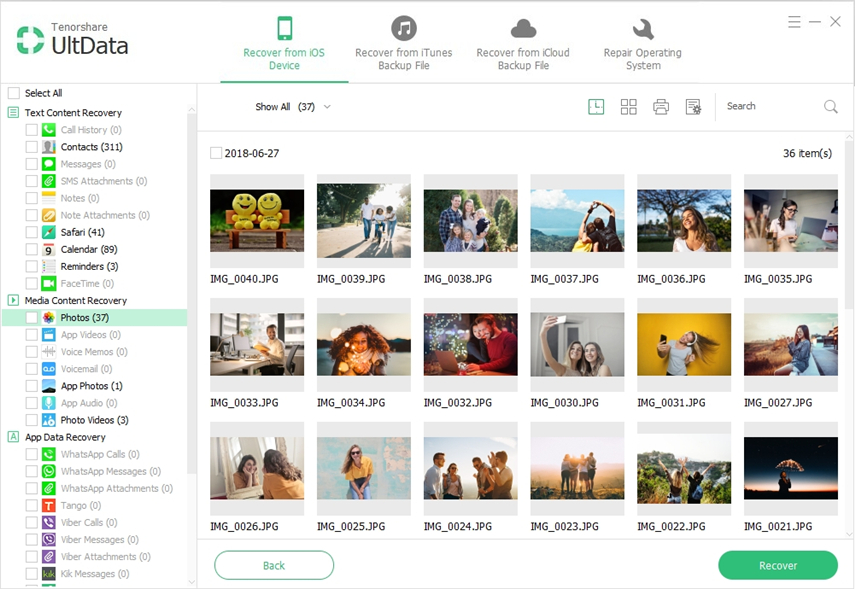855x589 pixels.
Task: Click the SMS Attachments icon
Action: tap(49, 181)
